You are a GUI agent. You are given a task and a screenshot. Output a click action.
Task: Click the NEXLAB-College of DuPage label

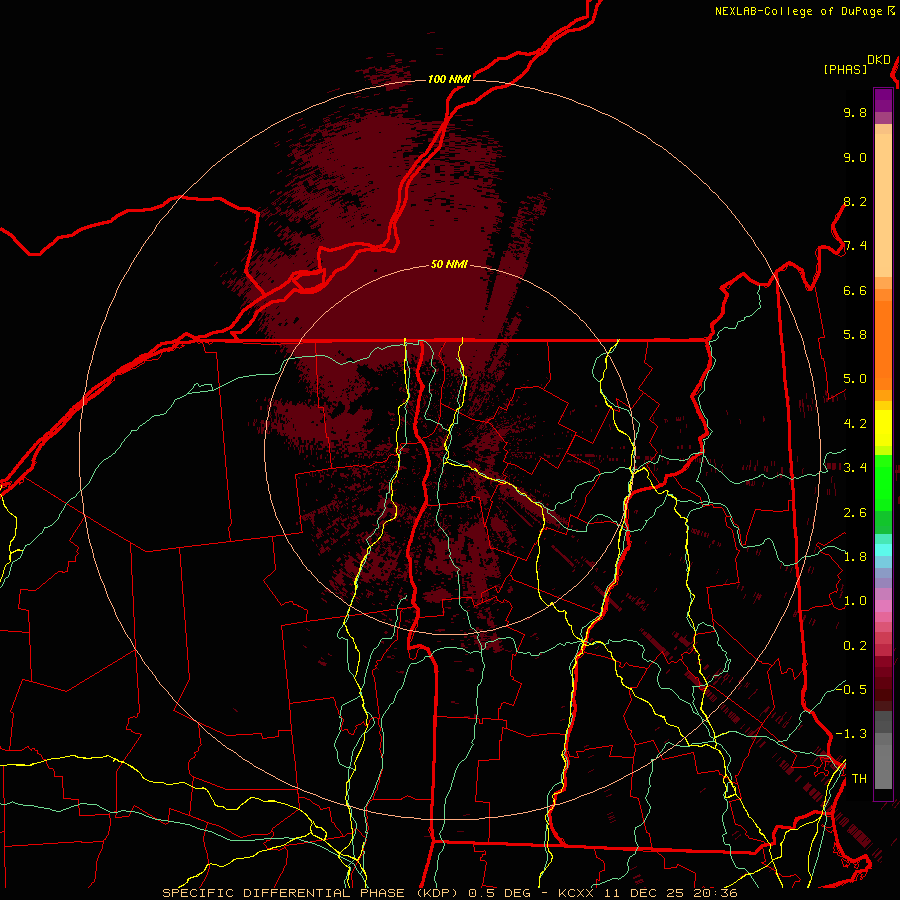800,11
